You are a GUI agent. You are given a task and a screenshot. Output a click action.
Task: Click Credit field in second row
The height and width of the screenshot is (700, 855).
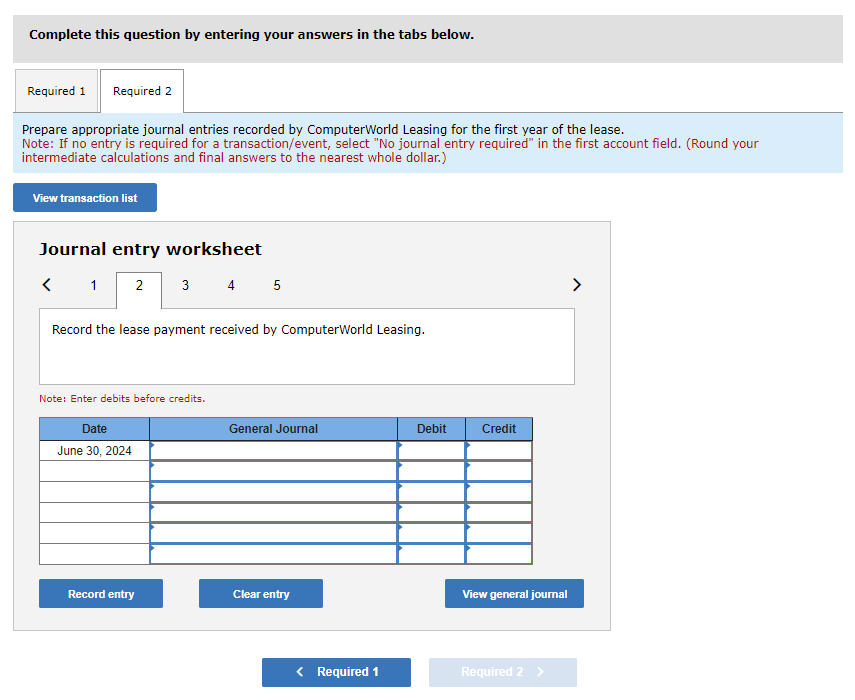click(x=499, y=472)
